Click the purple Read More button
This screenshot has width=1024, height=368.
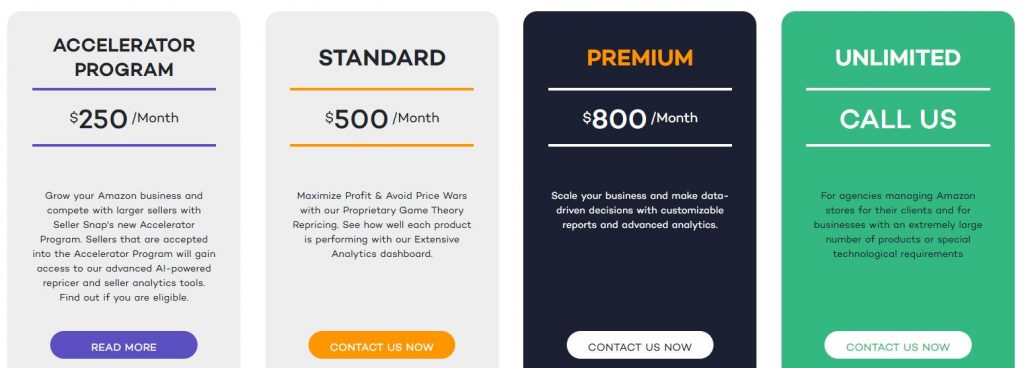[x=123, y=345]
